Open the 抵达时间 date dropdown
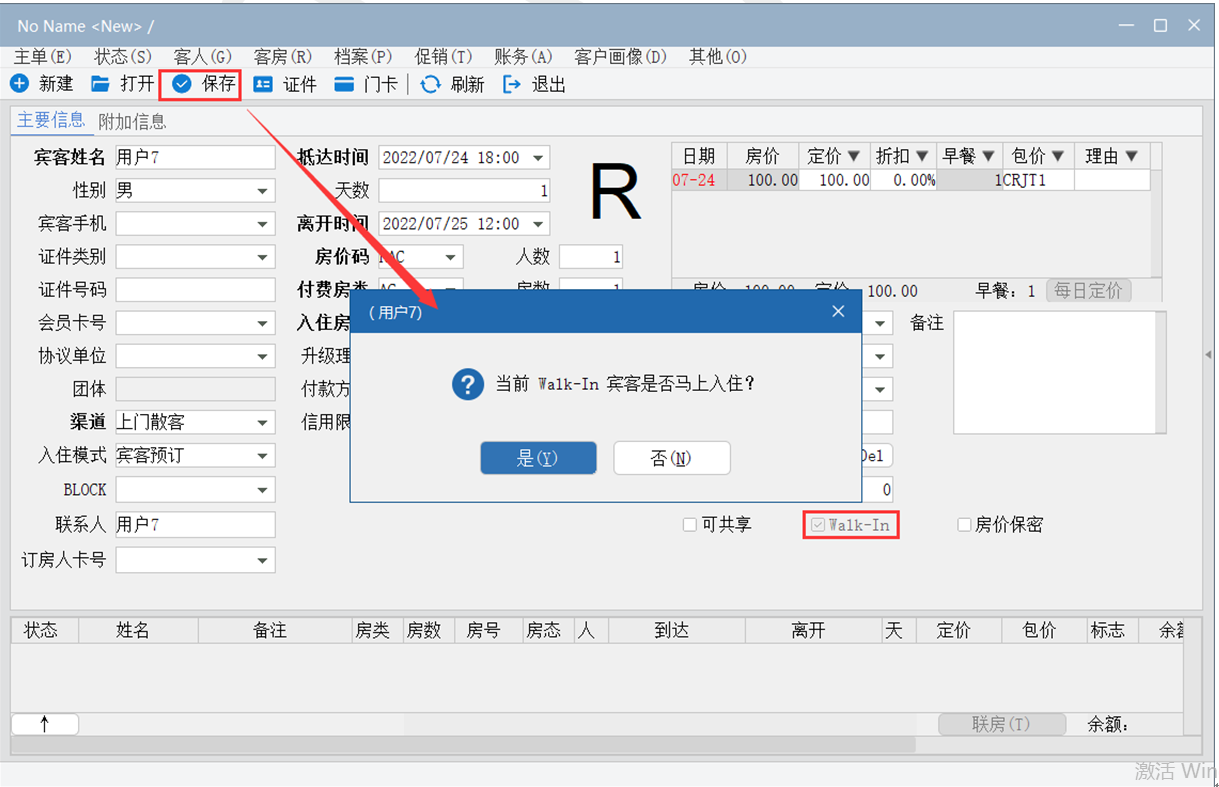 (x=539, y=157)
